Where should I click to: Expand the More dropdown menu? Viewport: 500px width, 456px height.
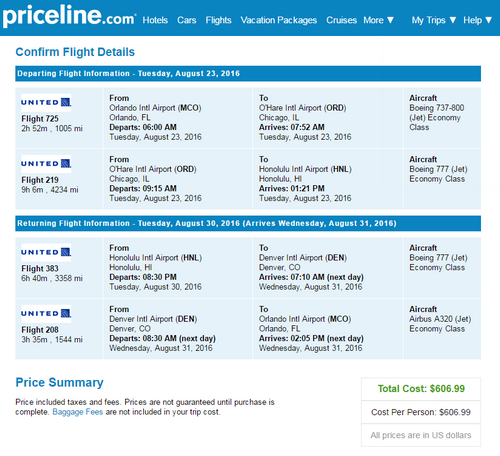(378, 20)
